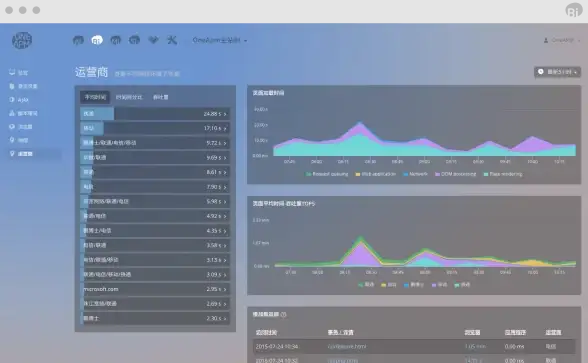The height and width of the screenshot is (363, 588).
Task: Open the Ajax sidebar item icon
Action: click(12, 100)
